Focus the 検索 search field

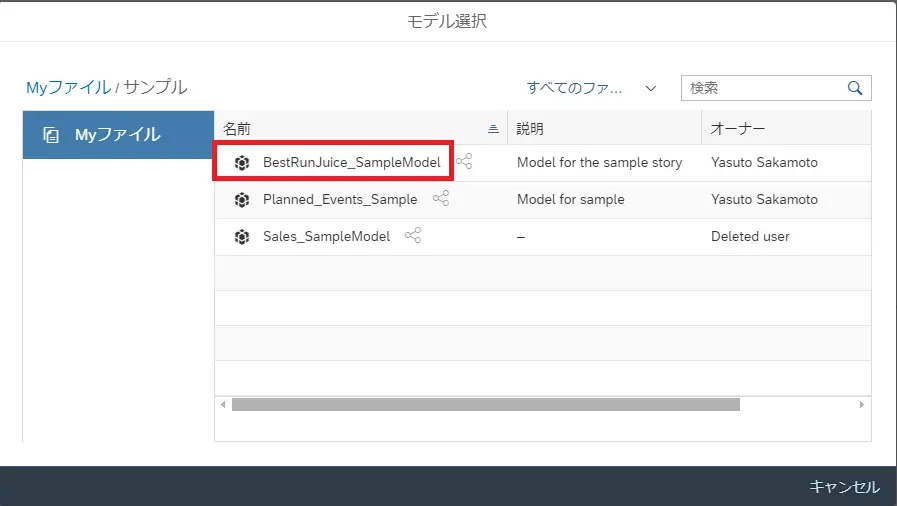(x=764, y=88)
